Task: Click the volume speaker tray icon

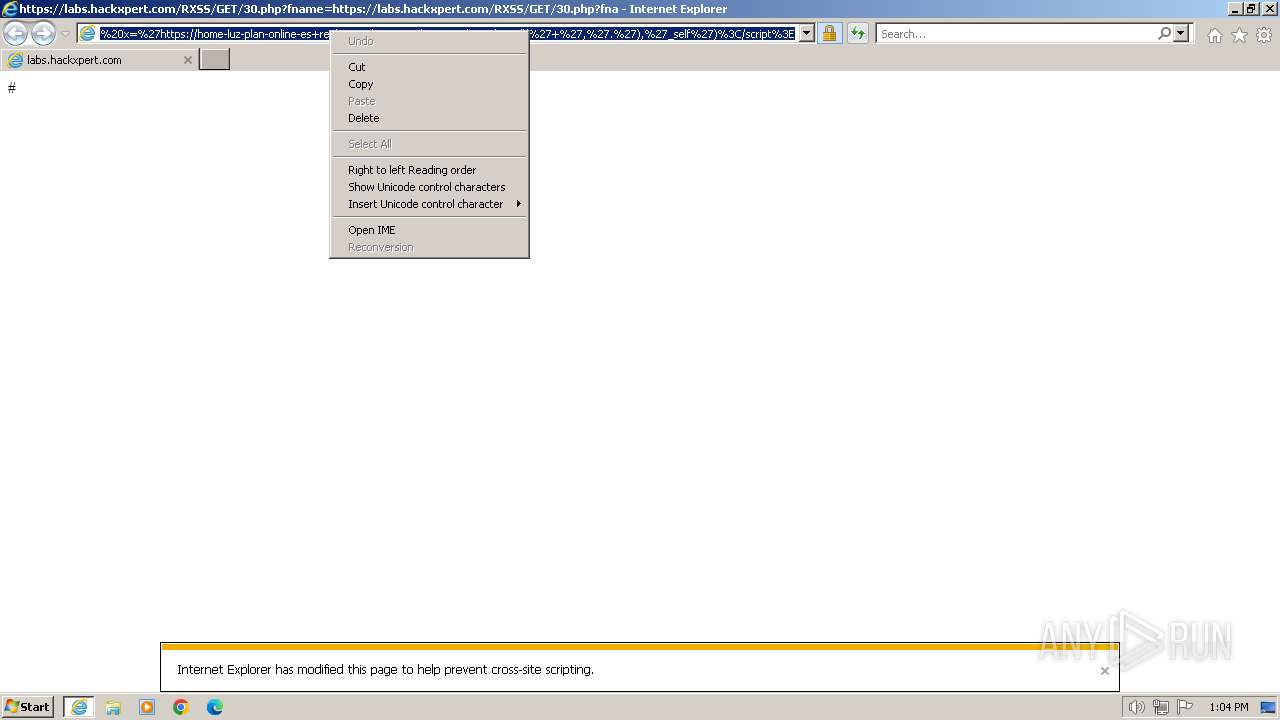Action: click(x=1136, y=707)
